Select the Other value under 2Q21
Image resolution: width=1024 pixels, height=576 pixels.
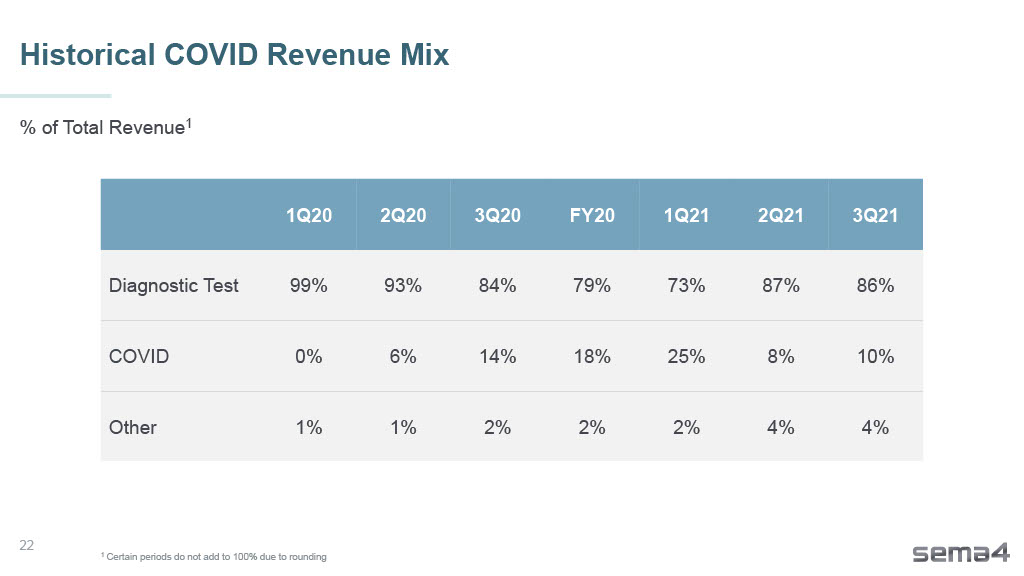point(781,427)
